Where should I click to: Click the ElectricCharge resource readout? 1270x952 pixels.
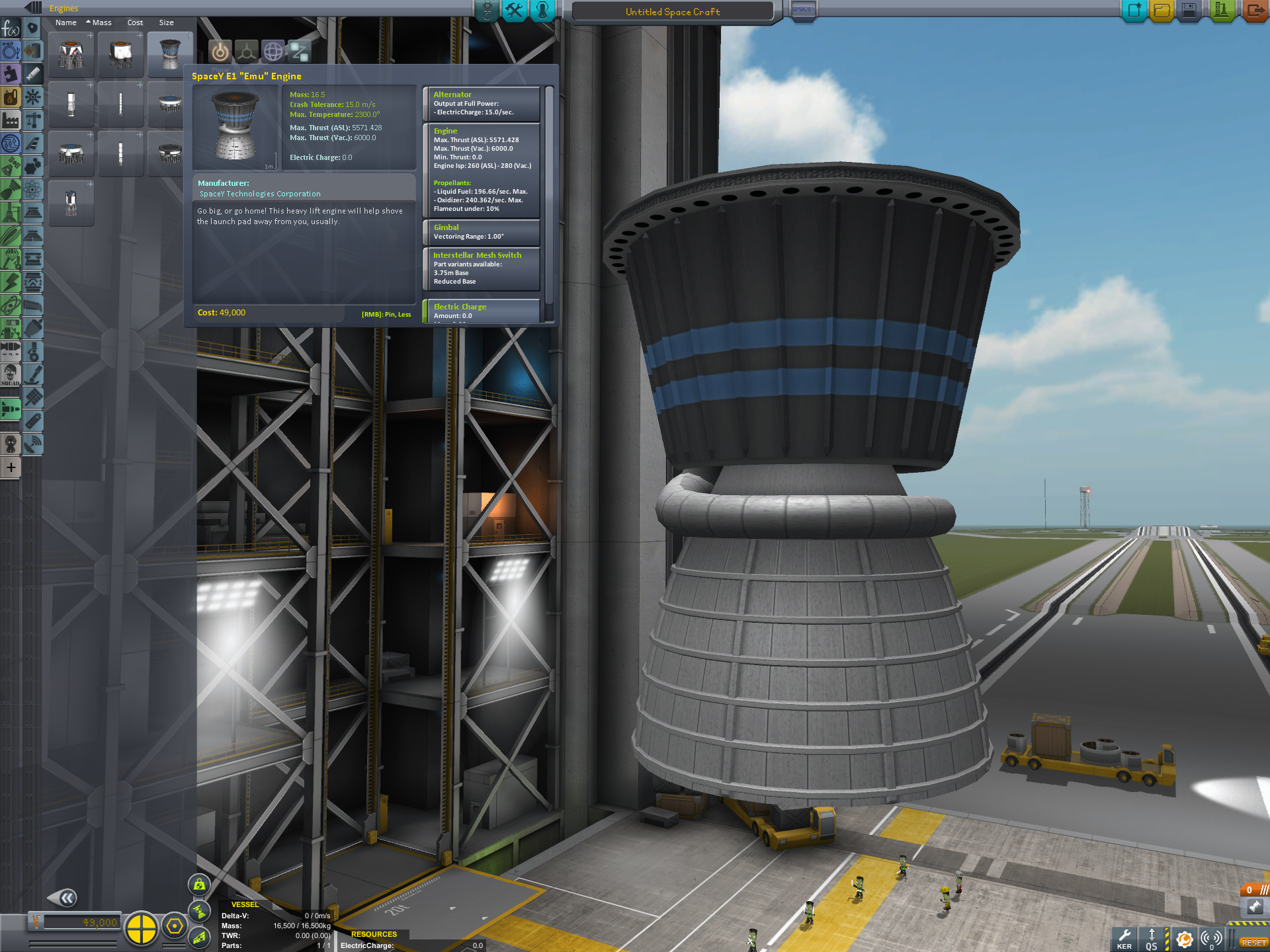pos(411,945)
